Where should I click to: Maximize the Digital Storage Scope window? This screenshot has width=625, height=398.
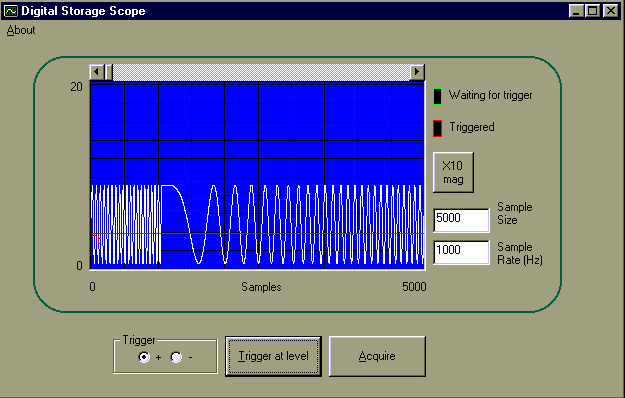click(x=593, y=11)
